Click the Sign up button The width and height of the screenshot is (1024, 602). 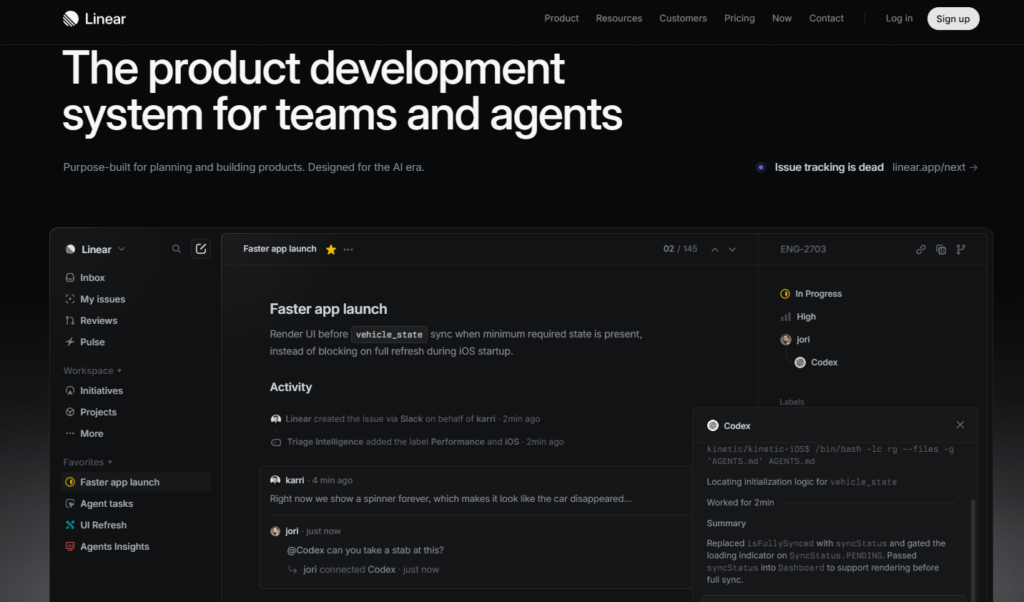[x=953, y=19]
